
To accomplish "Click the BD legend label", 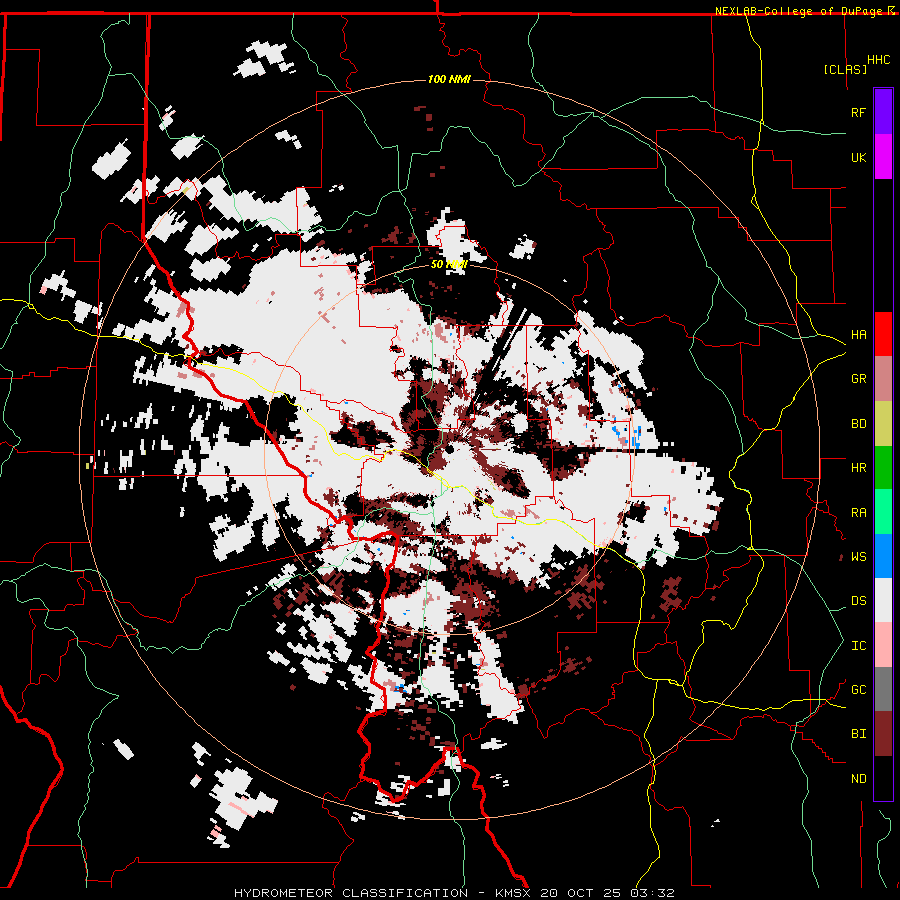I will point(858,424).
